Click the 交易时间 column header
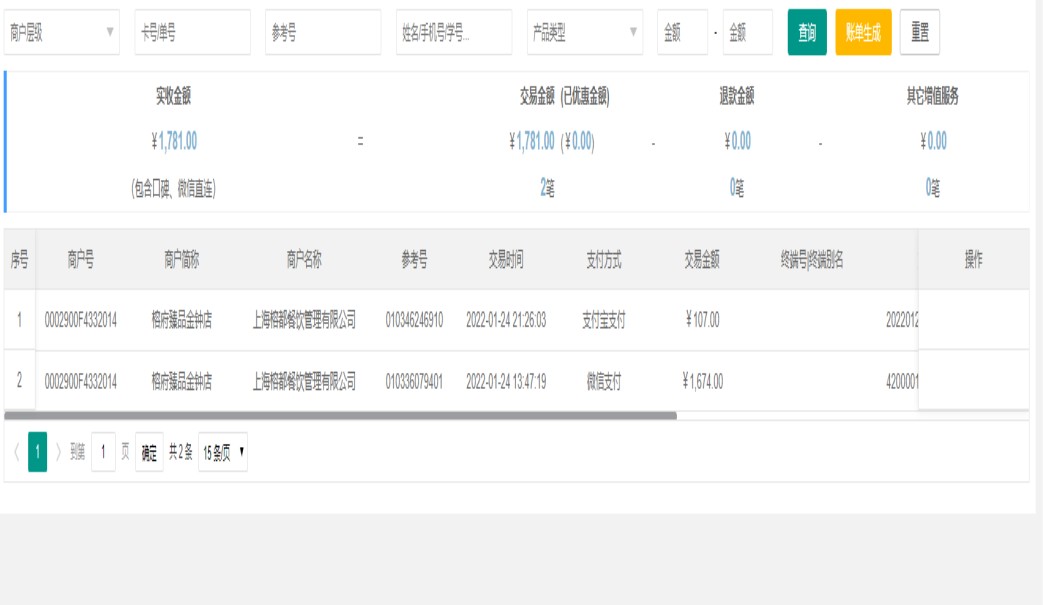Image resolution: width=1043 pixels, height=605 pixels. pyautogui.click(x=505, y=260)
